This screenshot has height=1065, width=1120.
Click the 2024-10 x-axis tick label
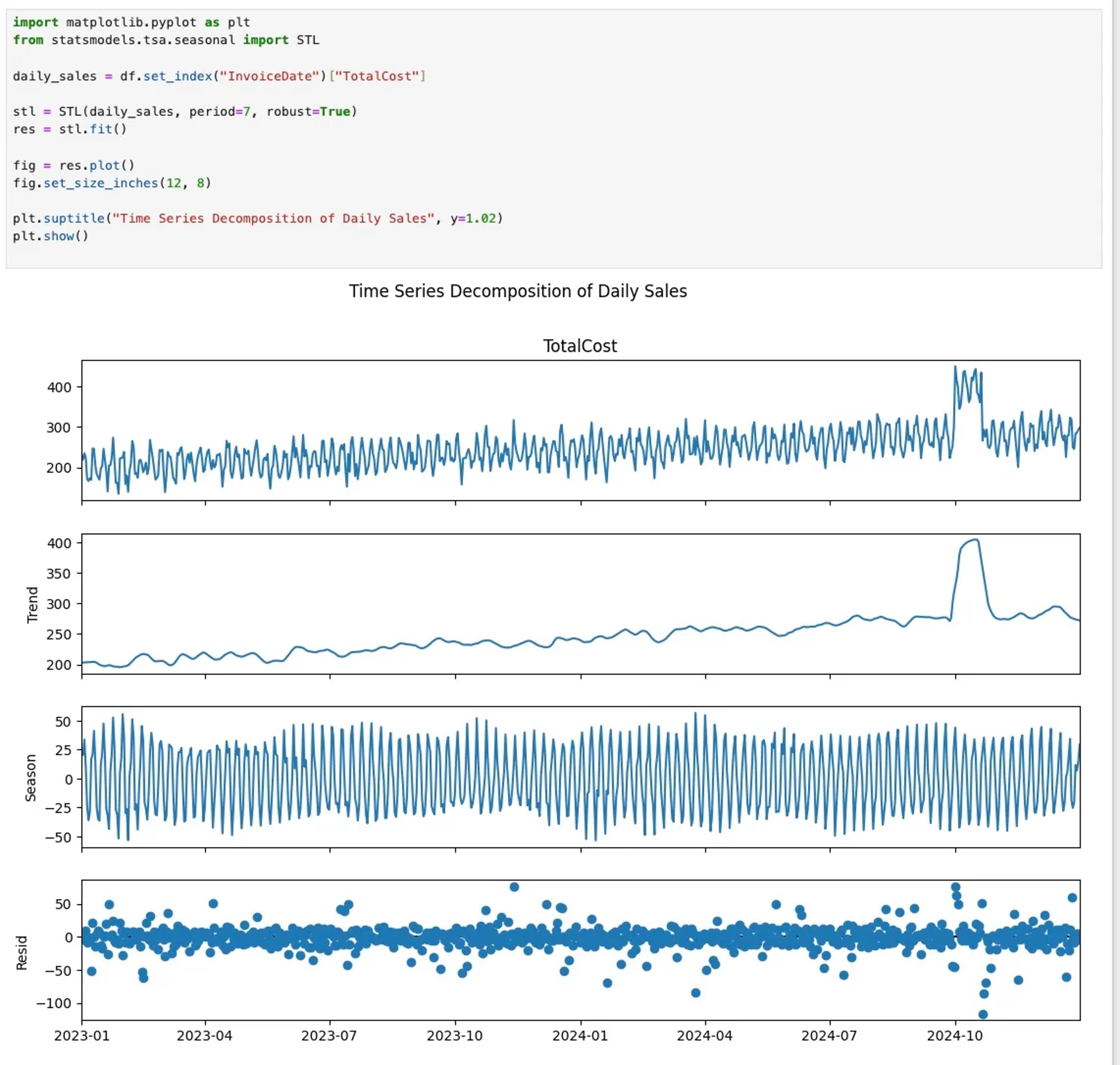click(956, 1034)
